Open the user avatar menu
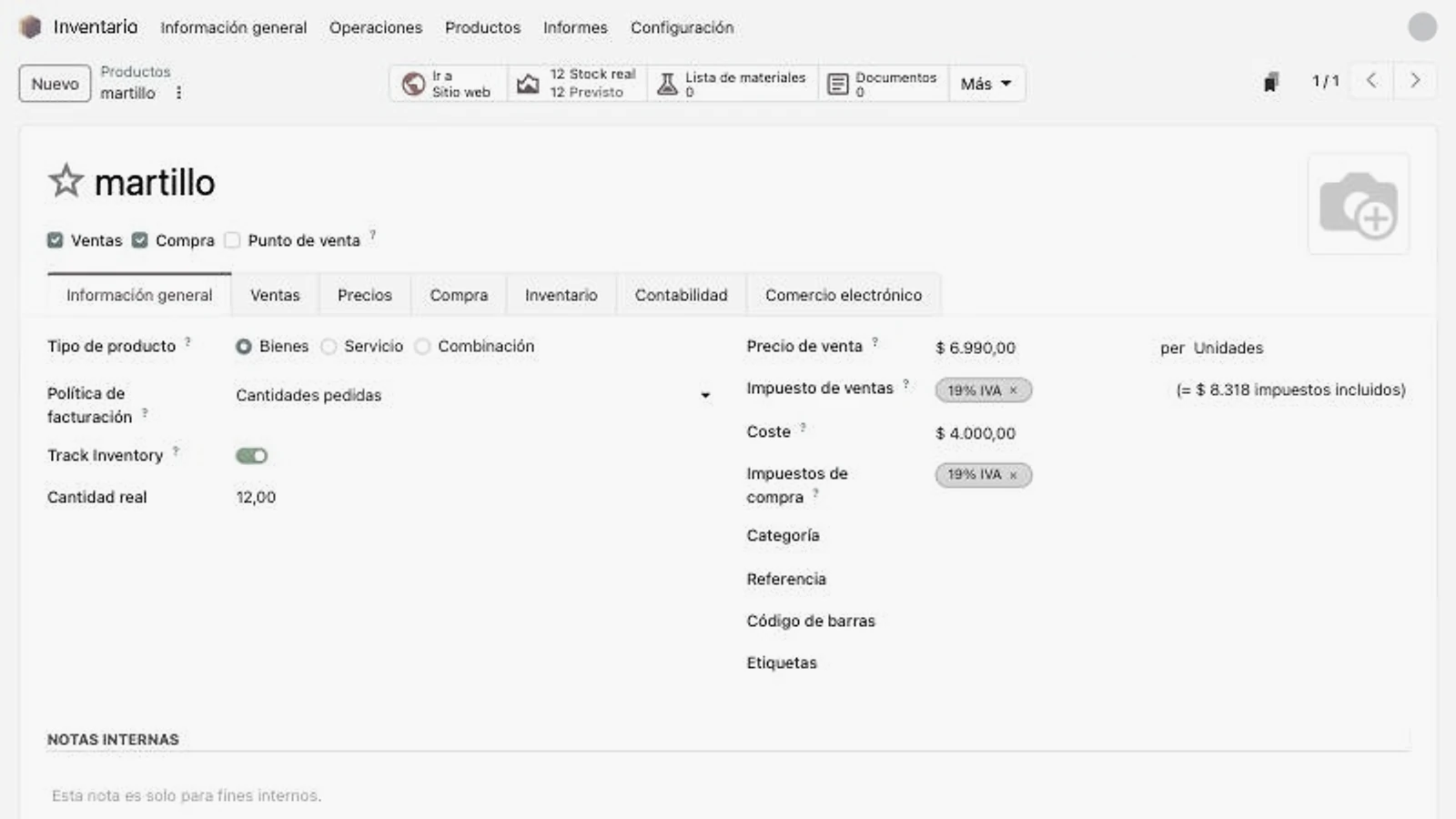This screenshot has width=1456, height=819. coord(1421,27)
